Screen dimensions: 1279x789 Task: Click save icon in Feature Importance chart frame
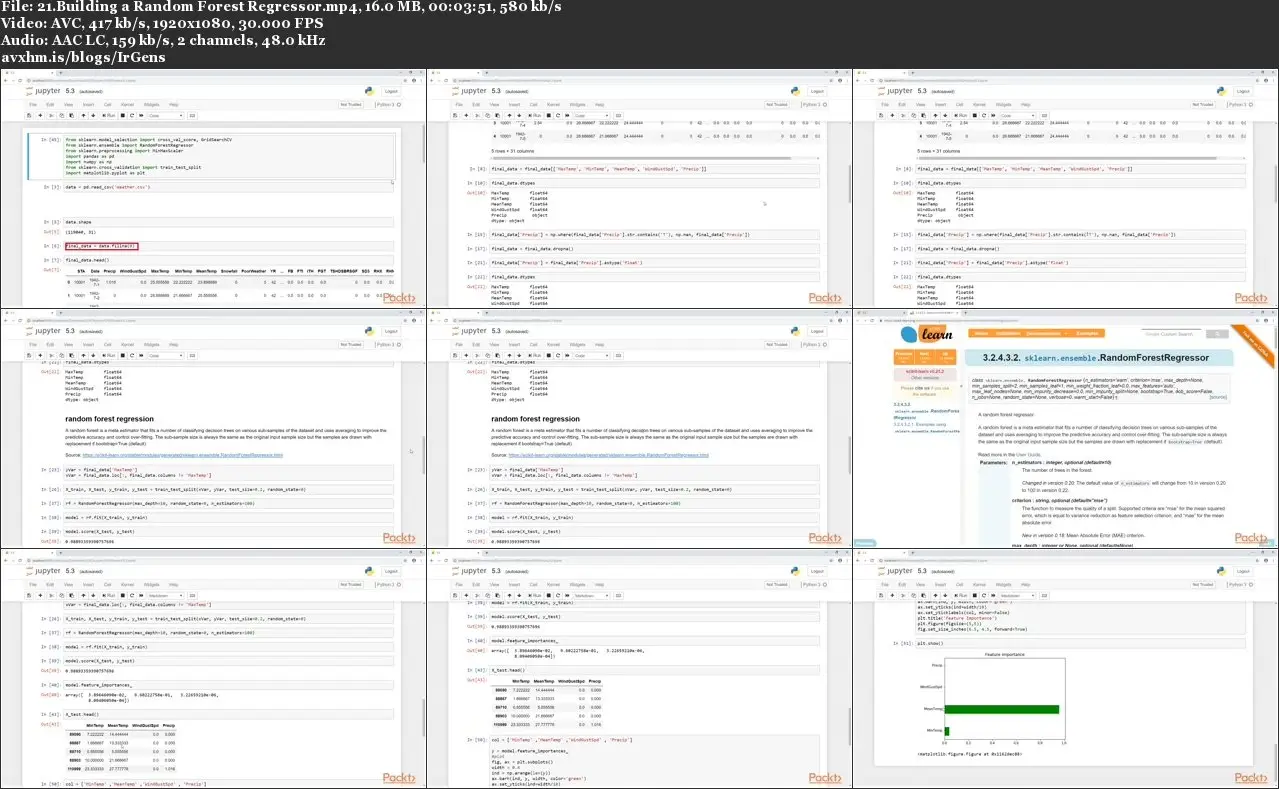[x=881, y=595]
